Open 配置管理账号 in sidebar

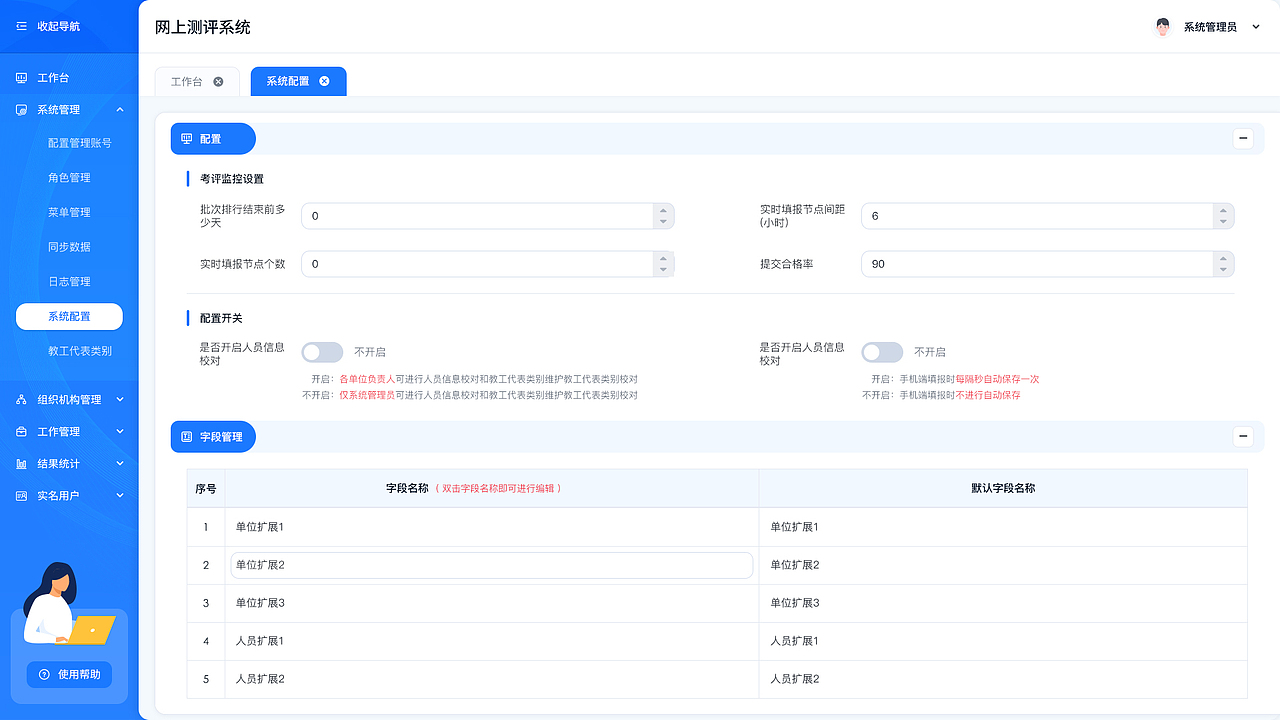[80, 143]
